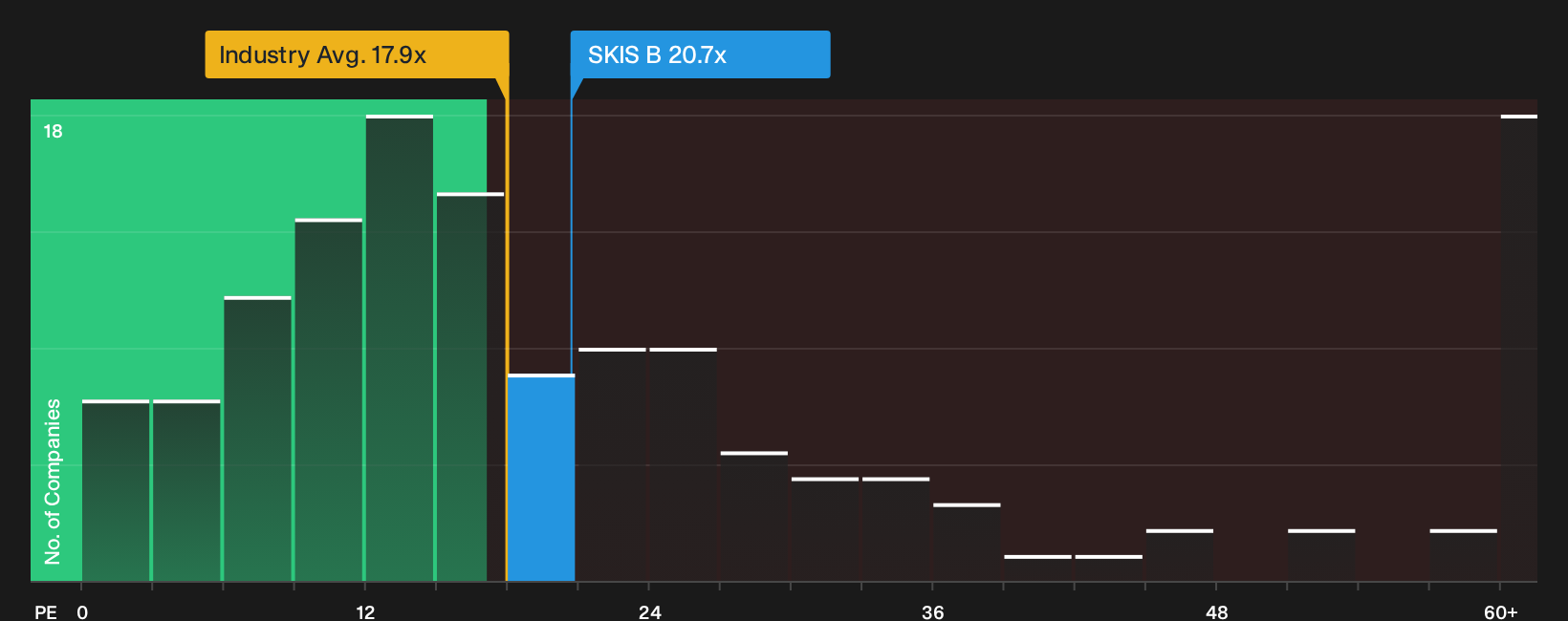Click the '60+' x-axis tick label
1568x621 pixels.
pyautogui.click(x=1501, y=611)
